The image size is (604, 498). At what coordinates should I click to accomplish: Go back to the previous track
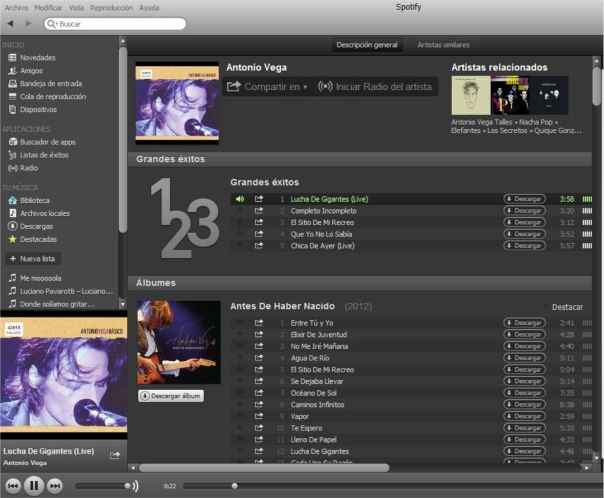click(13, 486)
